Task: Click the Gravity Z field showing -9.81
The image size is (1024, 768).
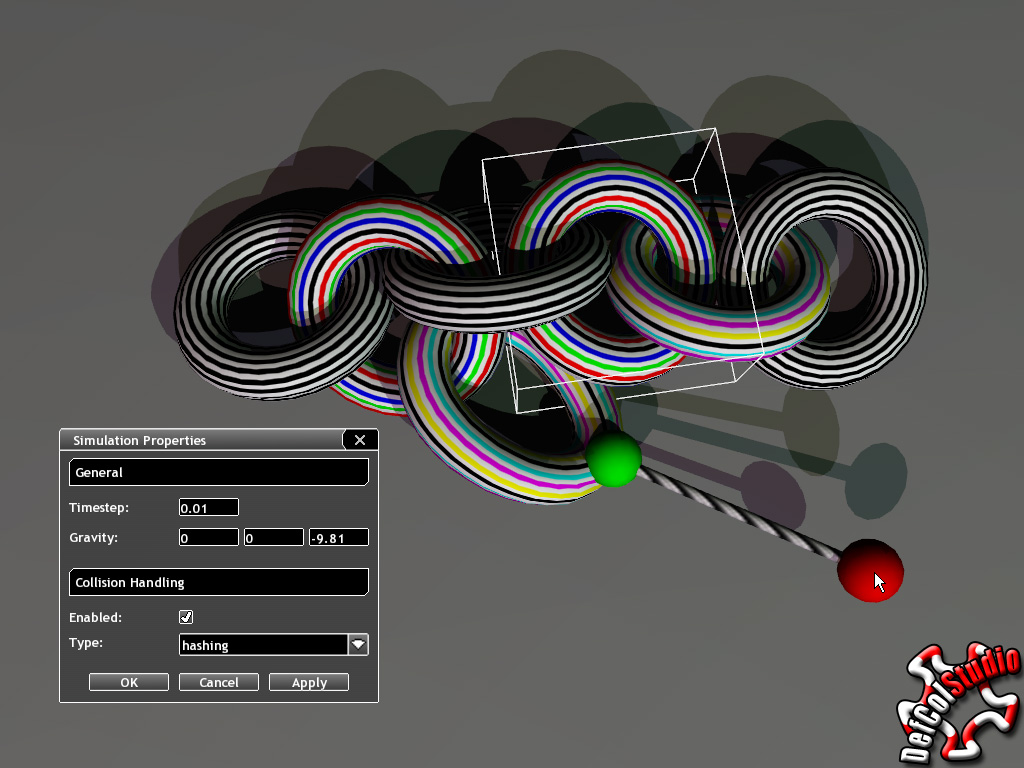Action: 338,537
